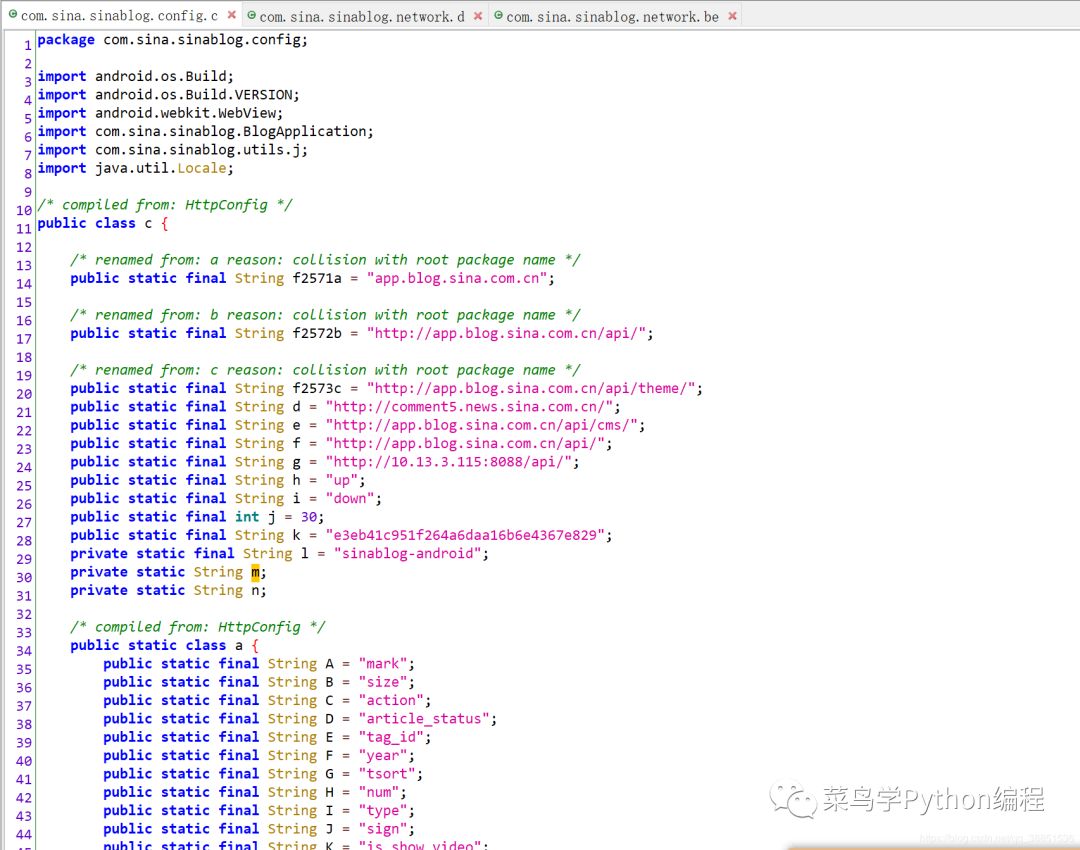The width and height of the screenshot is (1080, 850).
Task: Click import android.webkit.WebView line
Action: pyautogui.click(x=160, y=113)
